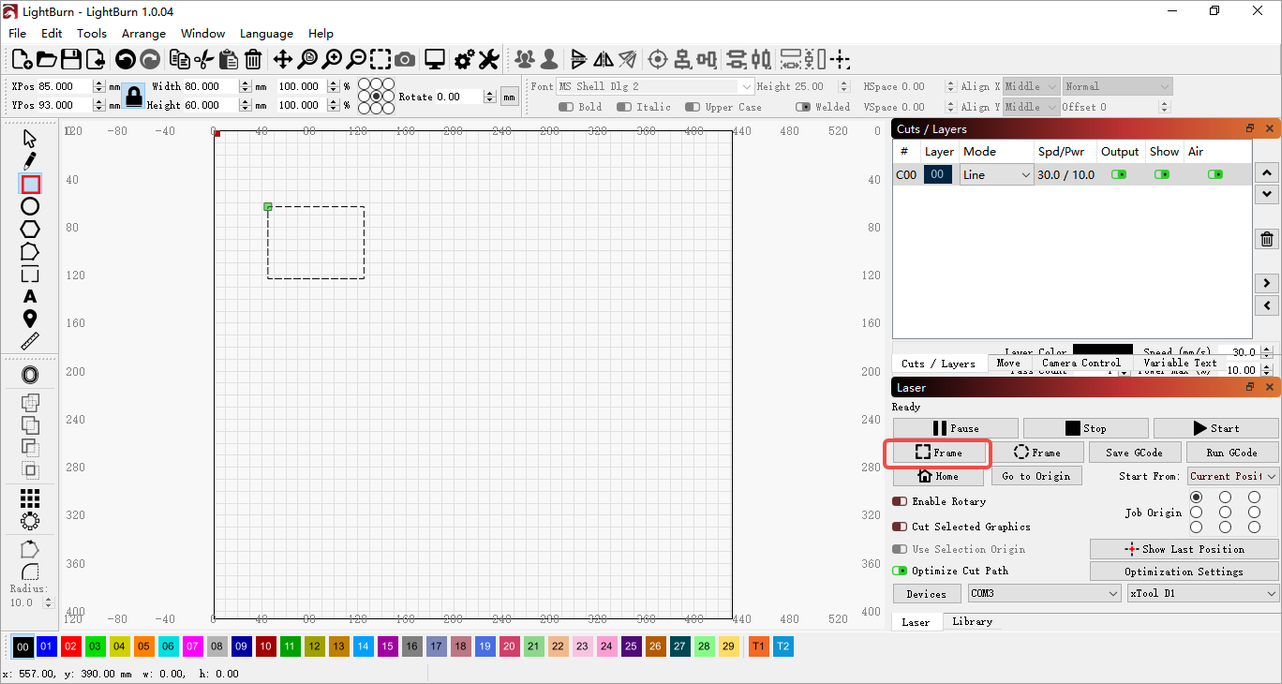The height and width of the screenshot is (684, 1282).
Task: Click the Devices button
Action: coord(926,593)
